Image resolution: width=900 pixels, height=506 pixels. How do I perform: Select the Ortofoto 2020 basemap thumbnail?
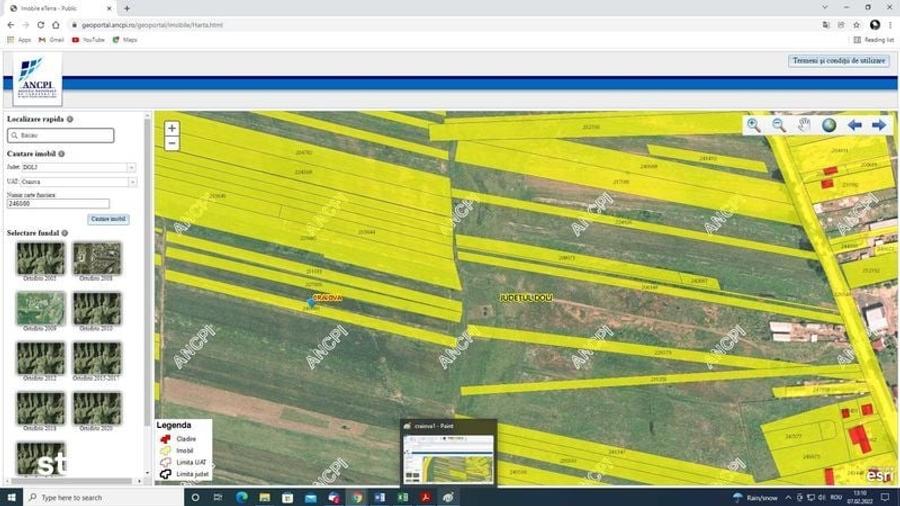coord(96,408)
